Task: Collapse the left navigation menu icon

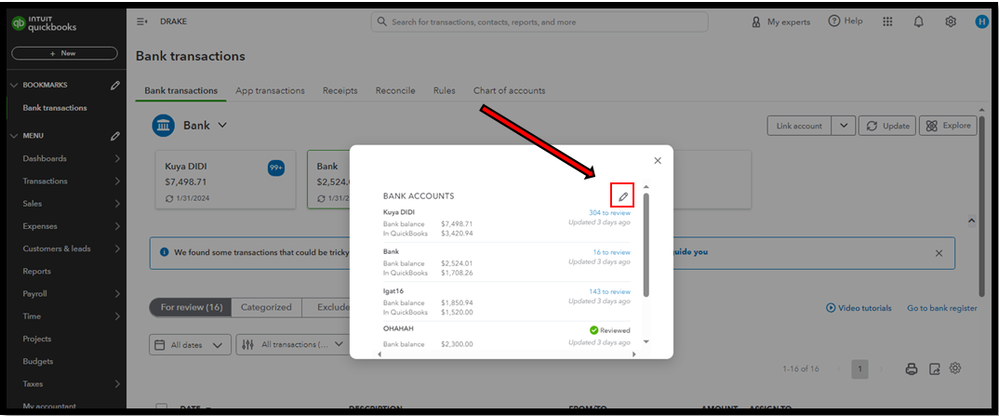Action: coord(141,22)
